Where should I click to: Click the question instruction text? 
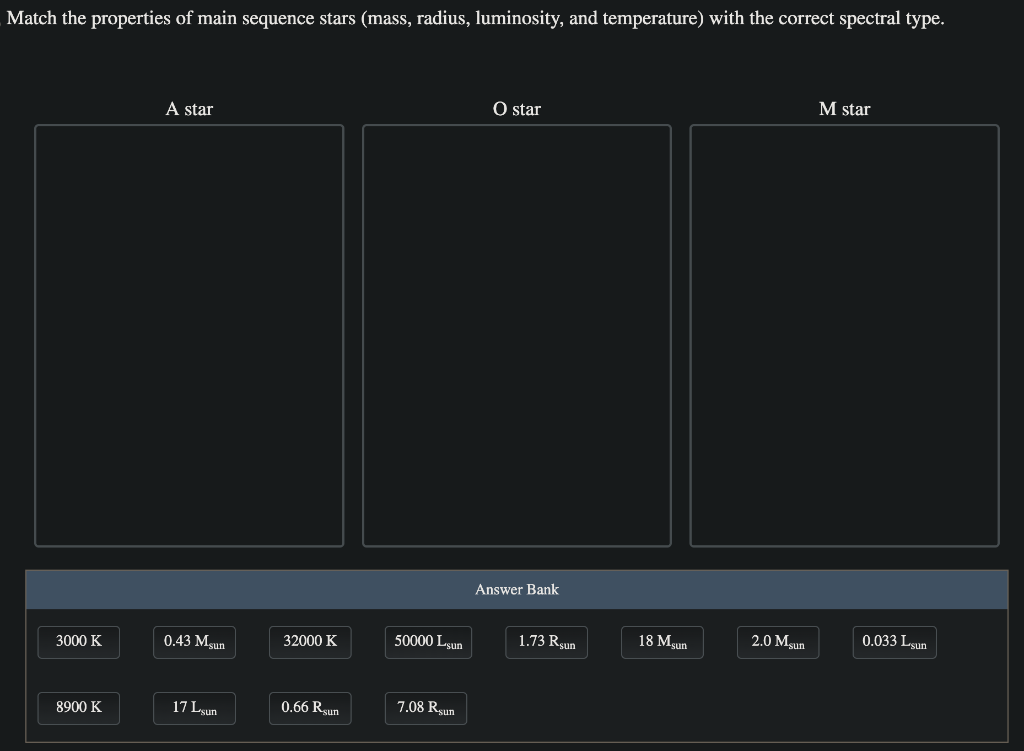pos(475,18)
